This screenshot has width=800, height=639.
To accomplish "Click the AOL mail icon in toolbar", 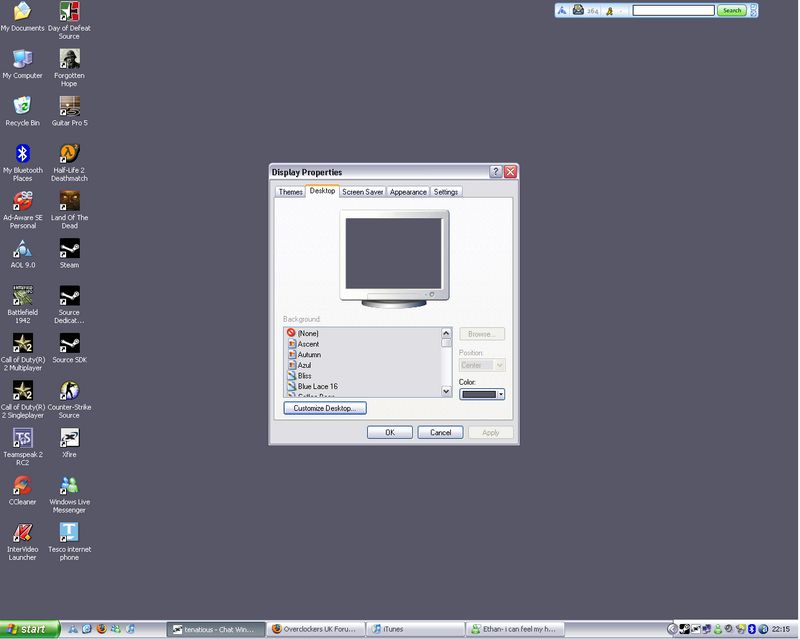I will pyautogui.click(x=579, y=10).
